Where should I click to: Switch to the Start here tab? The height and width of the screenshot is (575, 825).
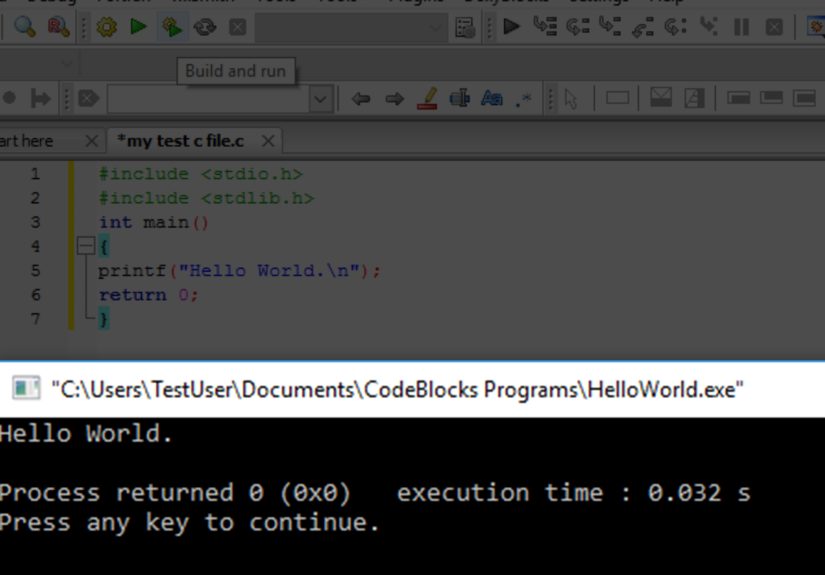[26, 141]
